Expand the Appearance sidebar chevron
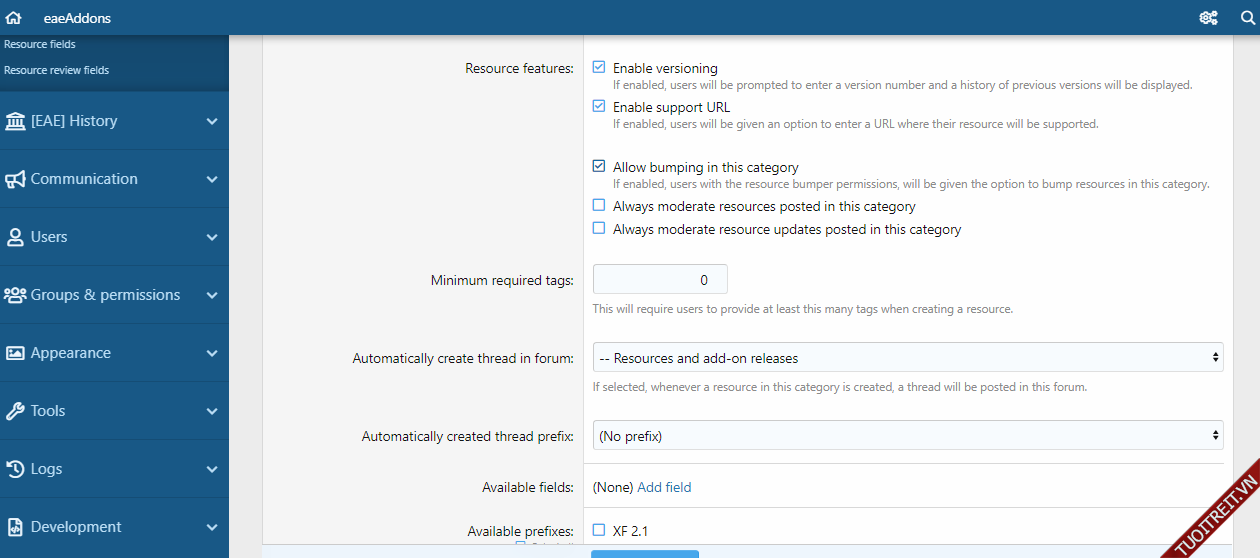The height and width of the screenshot is (558, 1260). click(x=211, y=353)
